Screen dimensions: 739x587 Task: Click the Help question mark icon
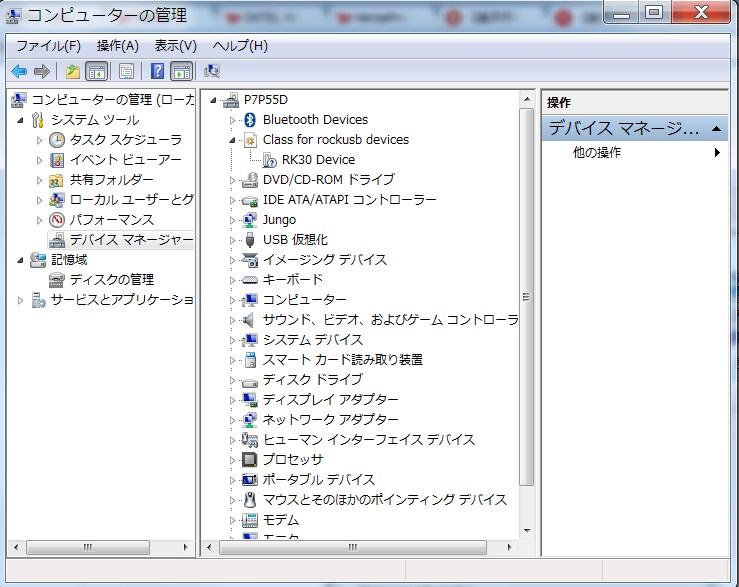(x=157, y=72)
